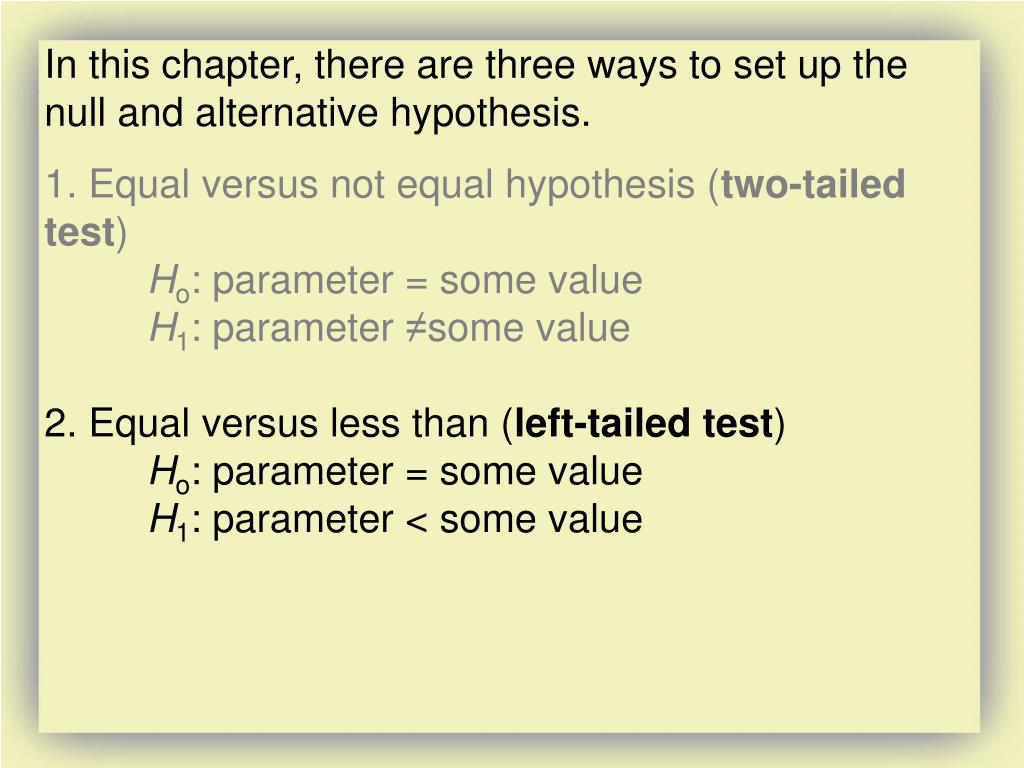Select the heading '1. Equal versus not equal hypothesis'
1024x768 pixels.
370,185
